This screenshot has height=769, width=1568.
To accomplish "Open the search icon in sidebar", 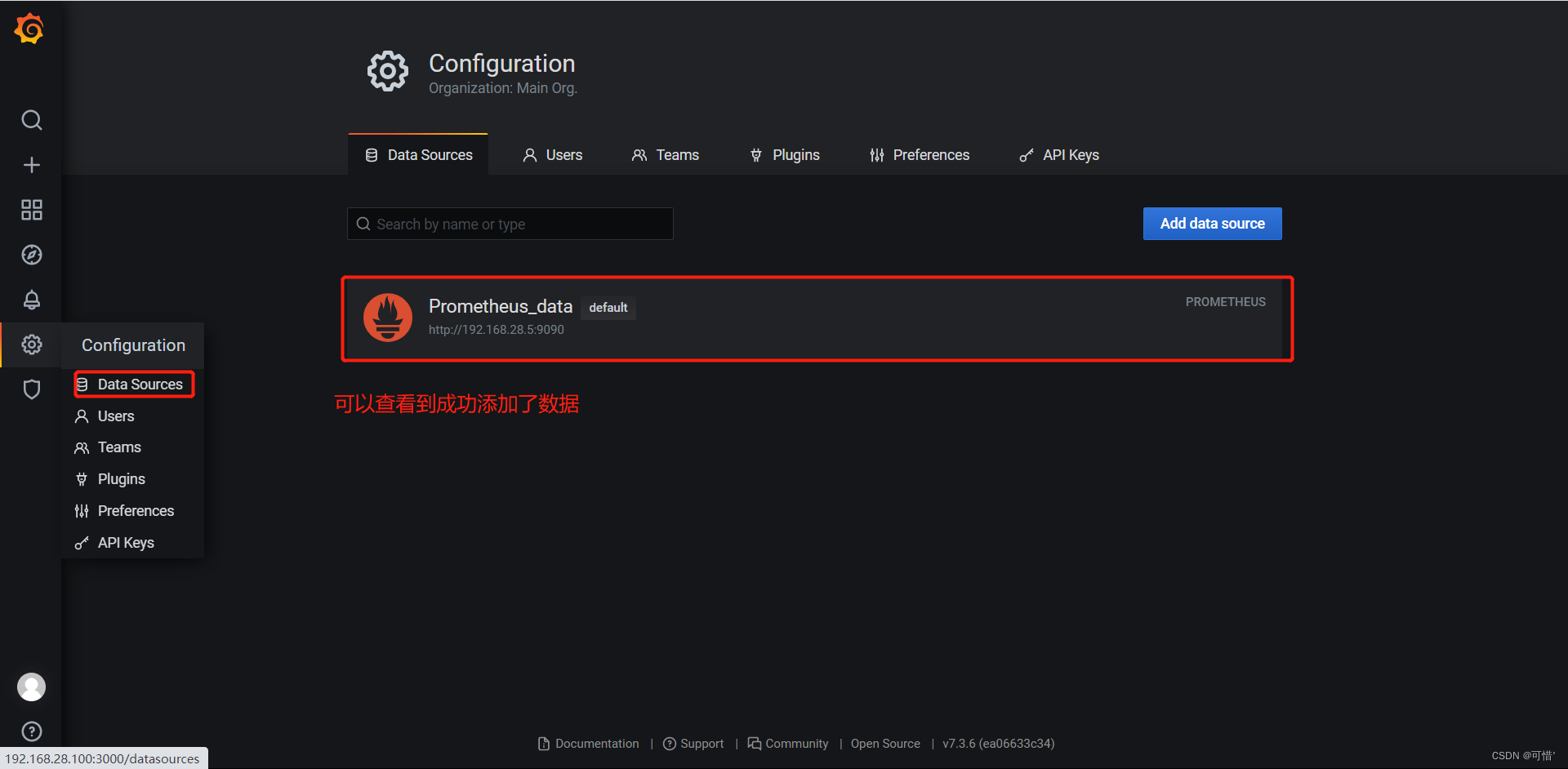I will pos(31,120).
